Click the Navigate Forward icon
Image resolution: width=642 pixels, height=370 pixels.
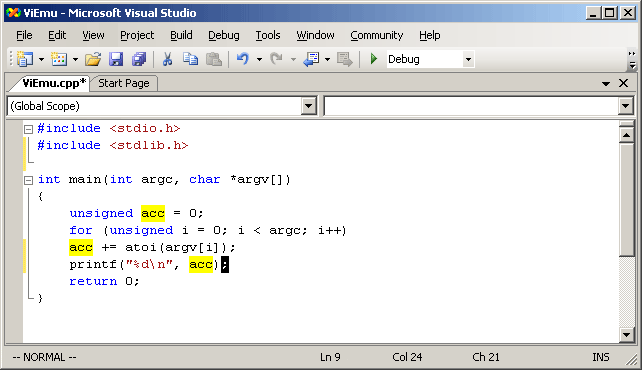[x=345, y=59]
